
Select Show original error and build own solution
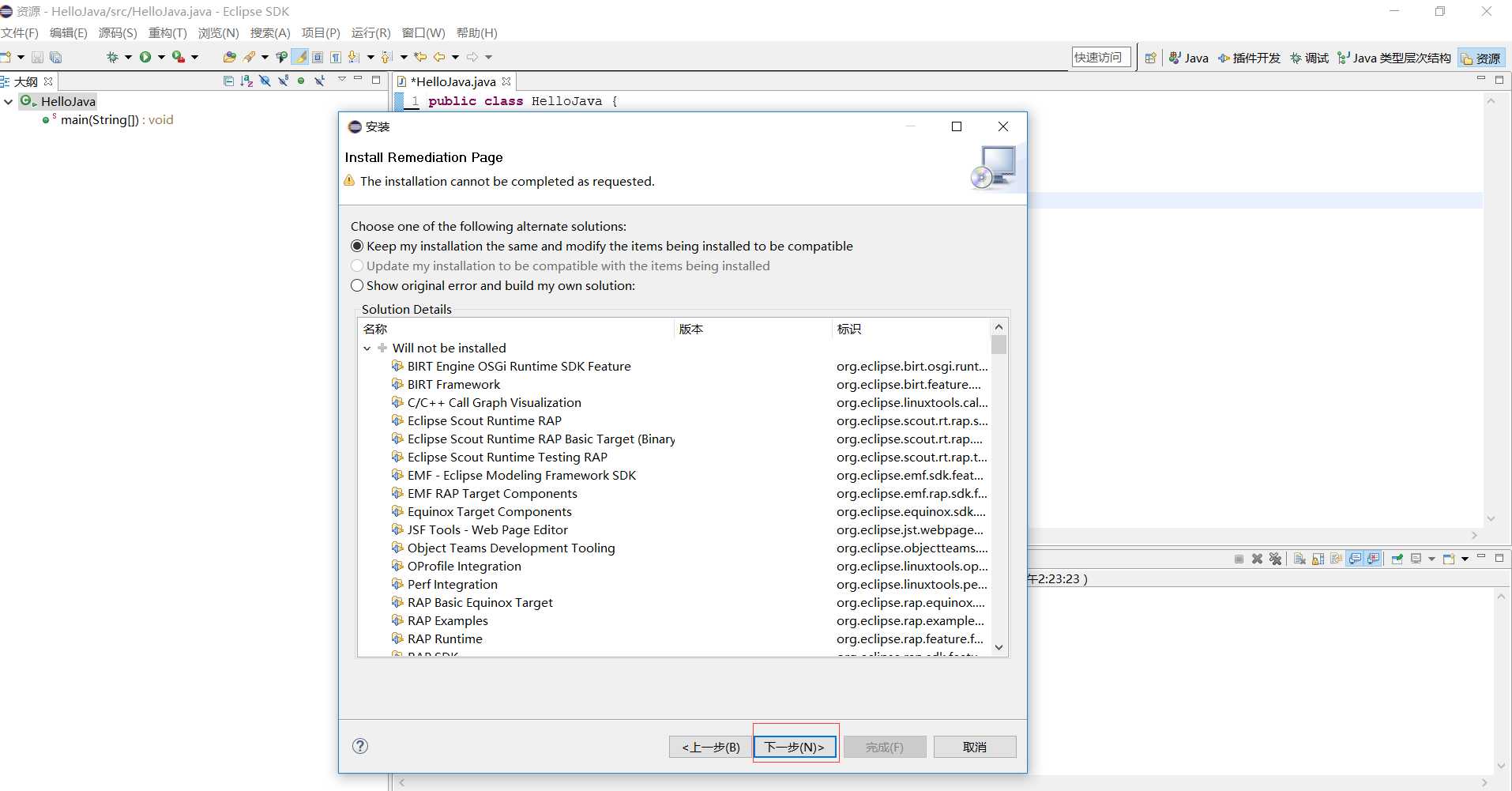493,285
